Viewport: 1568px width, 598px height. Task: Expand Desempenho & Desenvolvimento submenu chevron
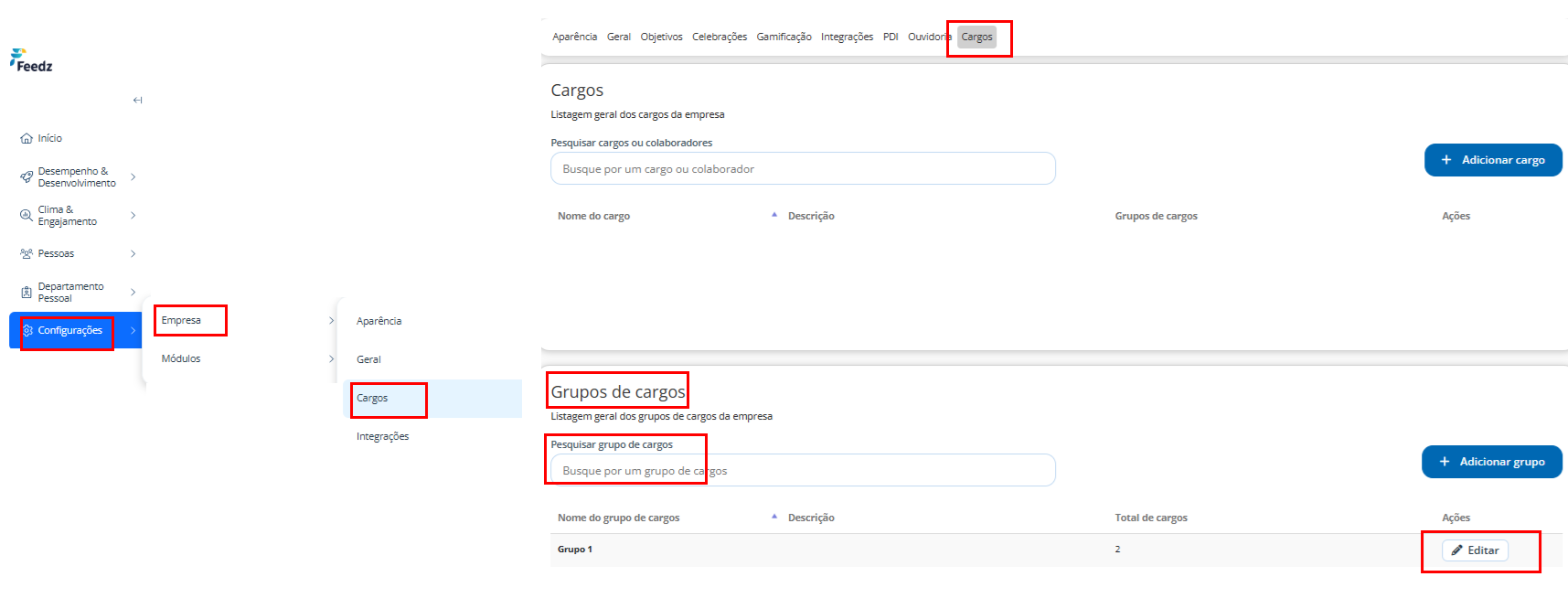point(133,177)
